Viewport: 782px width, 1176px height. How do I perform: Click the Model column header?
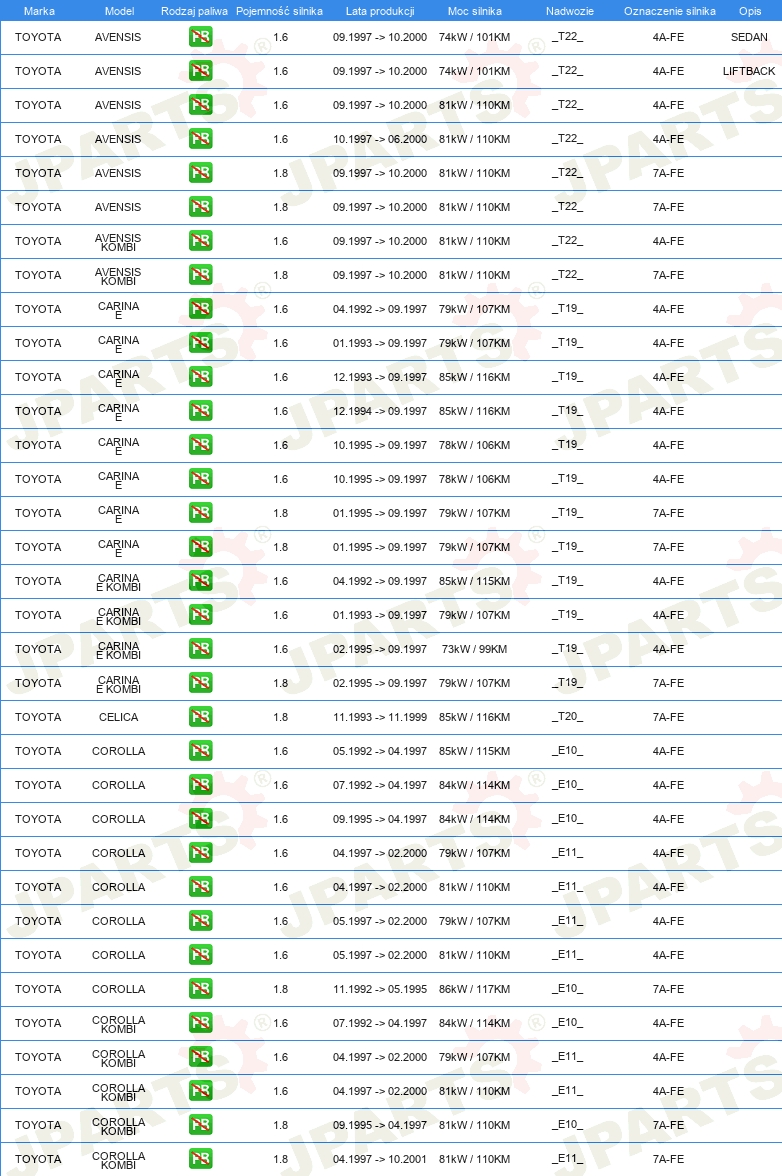point(119,11)
